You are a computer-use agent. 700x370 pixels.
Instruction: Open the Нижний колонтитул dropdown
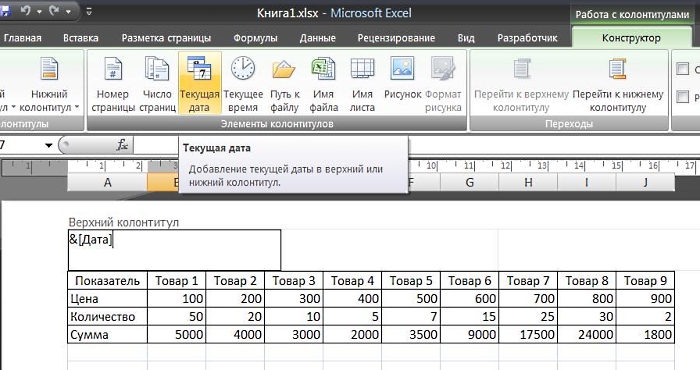49,84
